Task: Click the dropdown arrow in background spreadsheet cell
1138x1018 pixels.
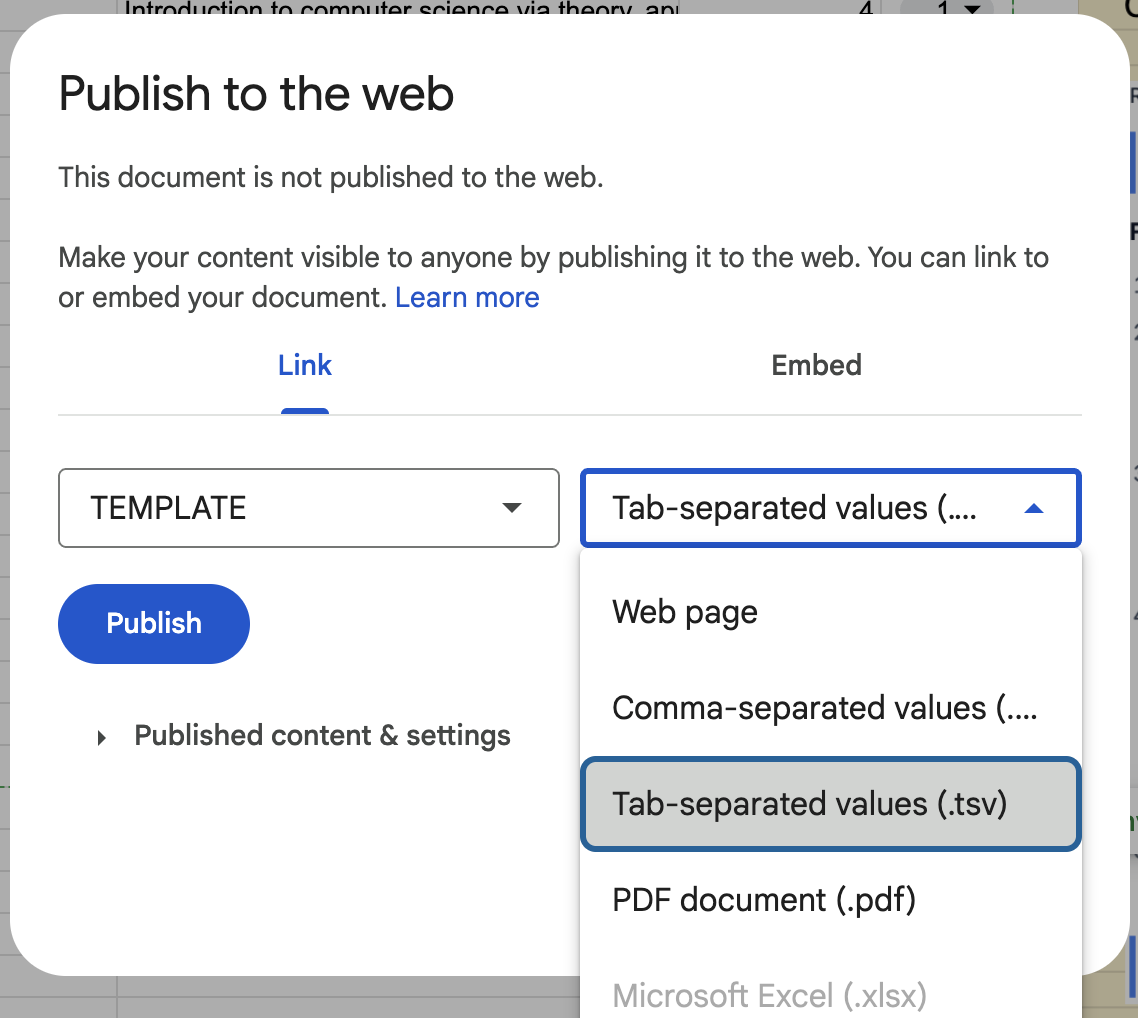Action: click(972, 9)
